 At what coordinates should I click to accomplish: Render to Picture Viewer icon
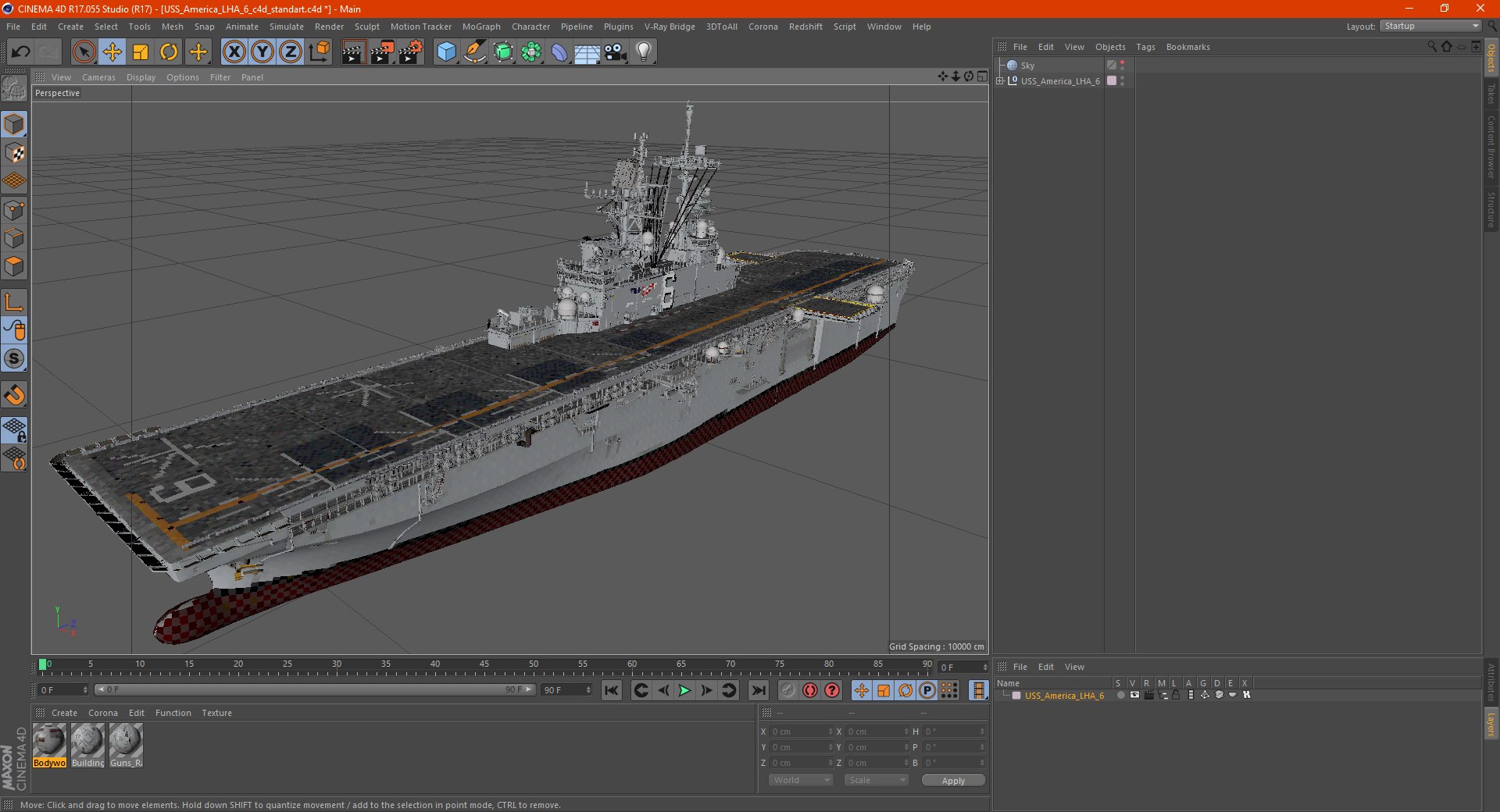point(382,52)
